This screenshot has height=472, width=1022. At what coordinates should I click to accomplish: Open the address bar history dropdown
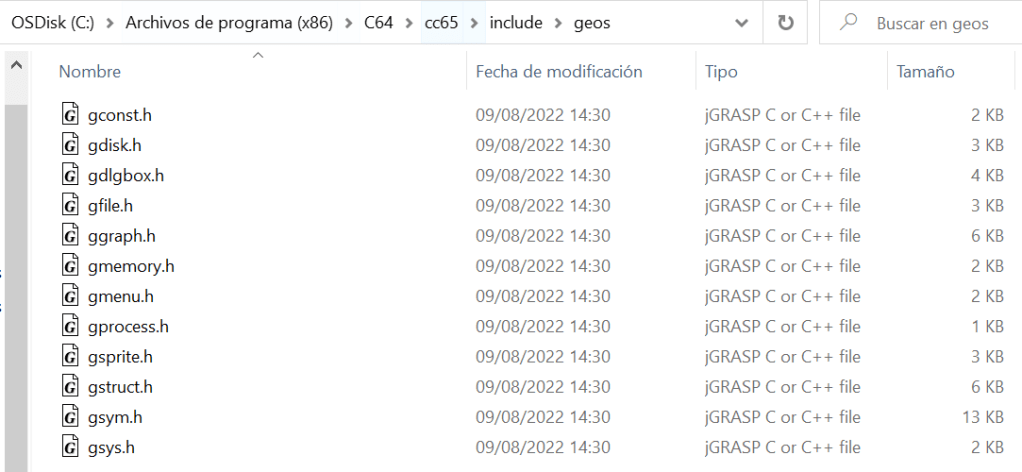click(x=741, y=23)
